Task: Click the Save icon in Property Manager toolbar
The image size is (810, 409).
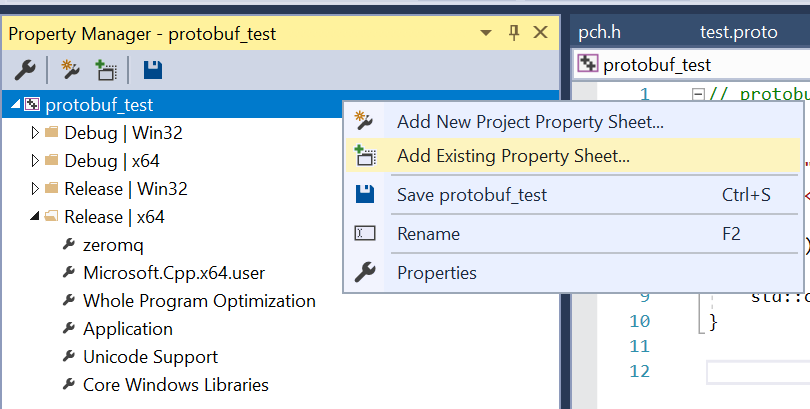Action: click(152, 69)
